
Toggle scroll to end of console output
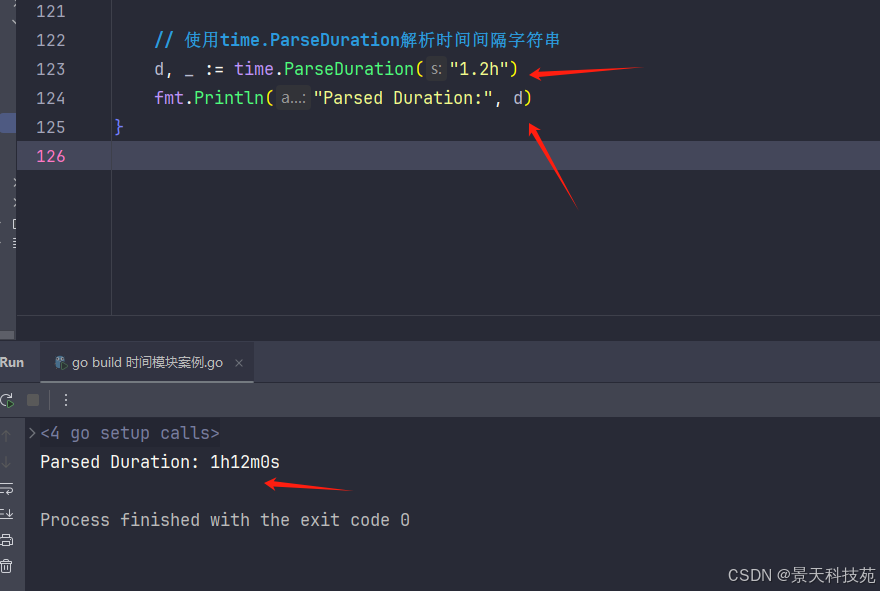7,514
